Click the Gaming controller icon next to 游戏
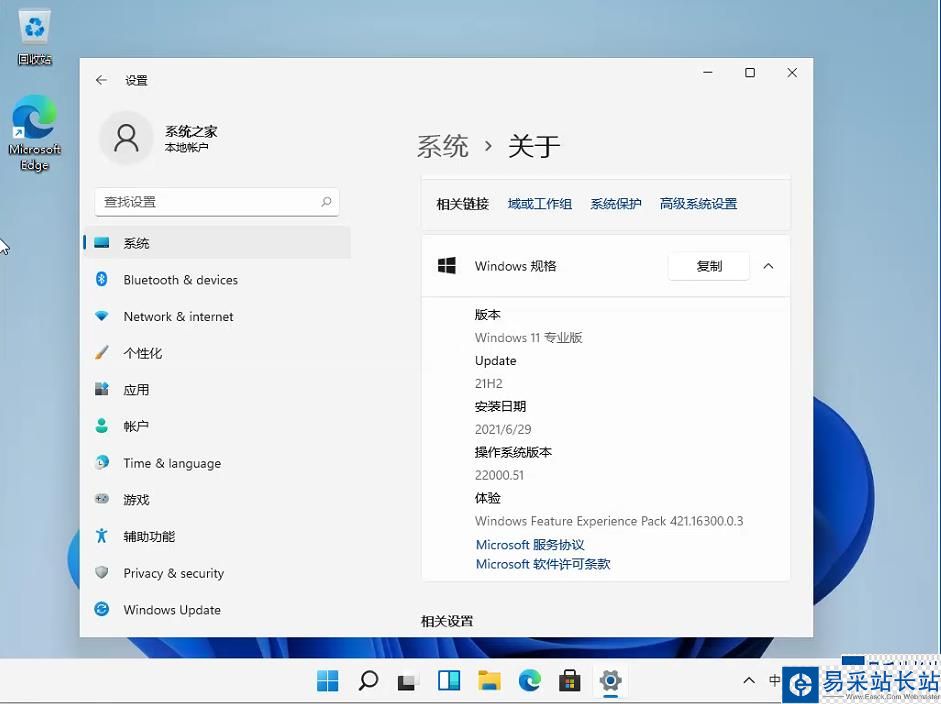The width and height of the screenshot is (941, 704). tap(101, 499)
